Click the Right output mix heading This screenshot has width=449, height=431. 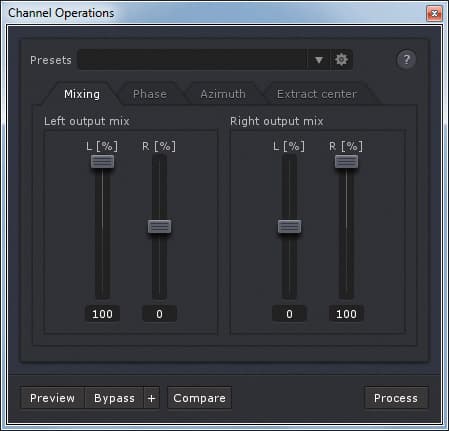coord(277,121)
